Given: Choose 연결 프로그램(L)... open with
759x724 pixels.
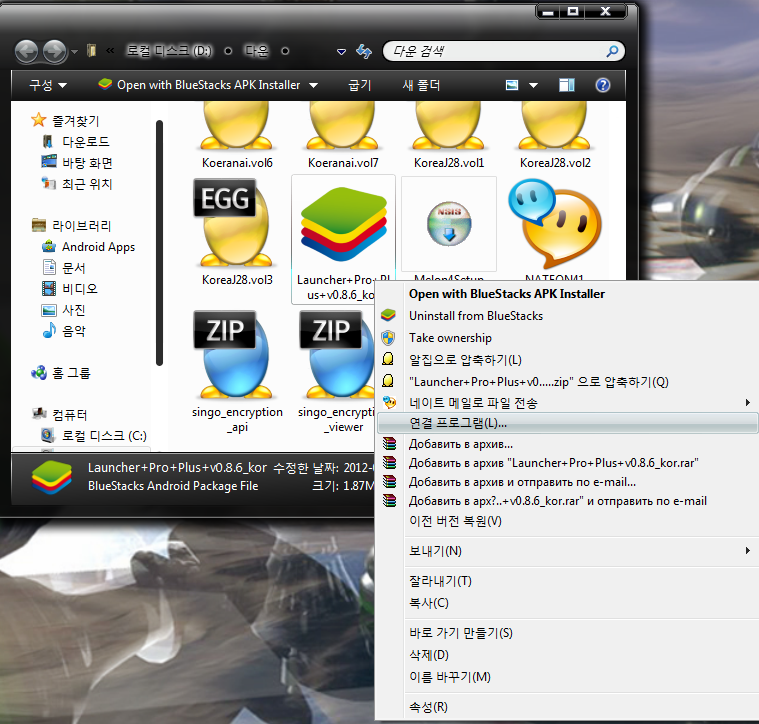Looking at the screenshot, I should coord(566,423).
